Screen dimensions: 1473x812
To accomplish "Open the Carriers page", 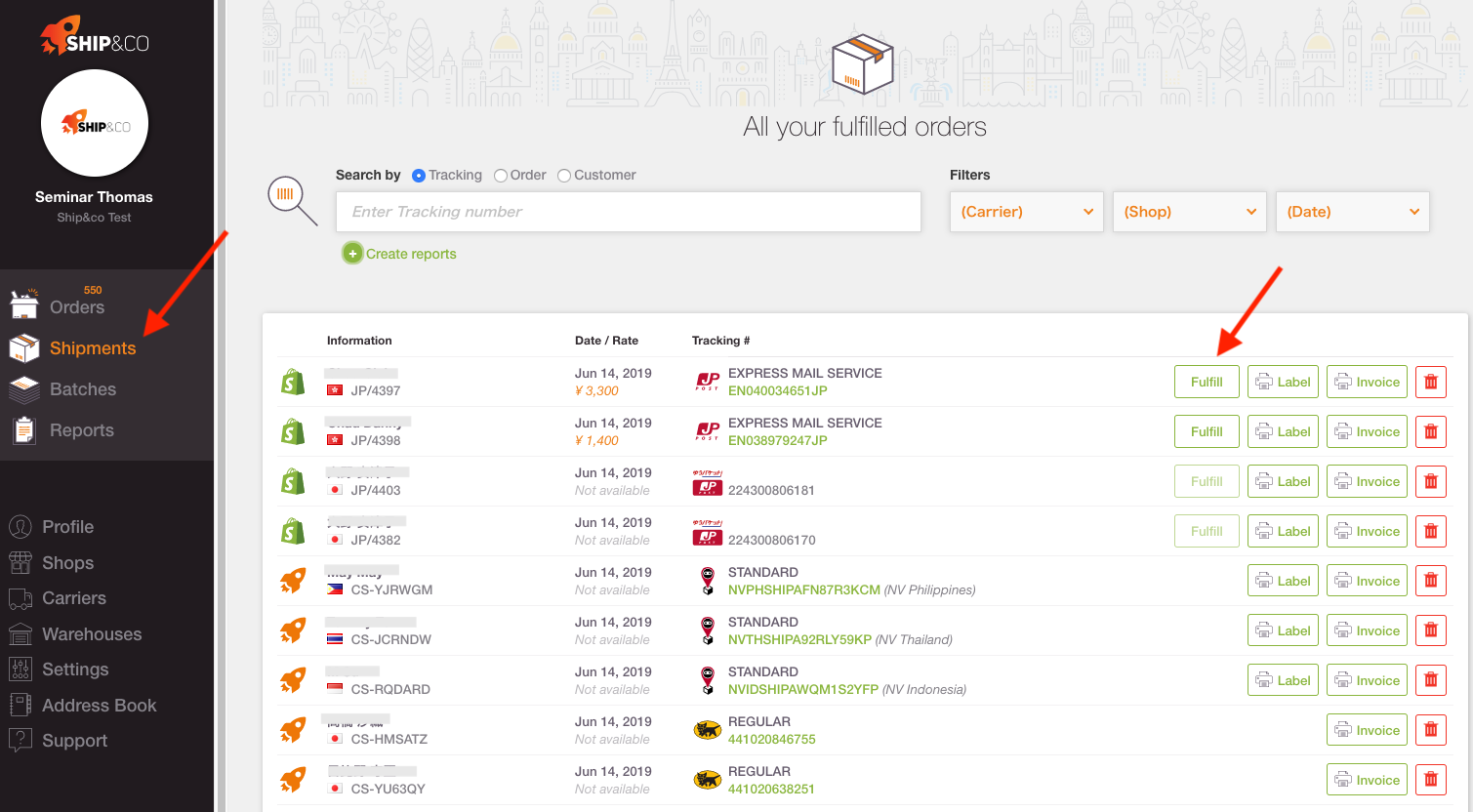I will [73, 598].
